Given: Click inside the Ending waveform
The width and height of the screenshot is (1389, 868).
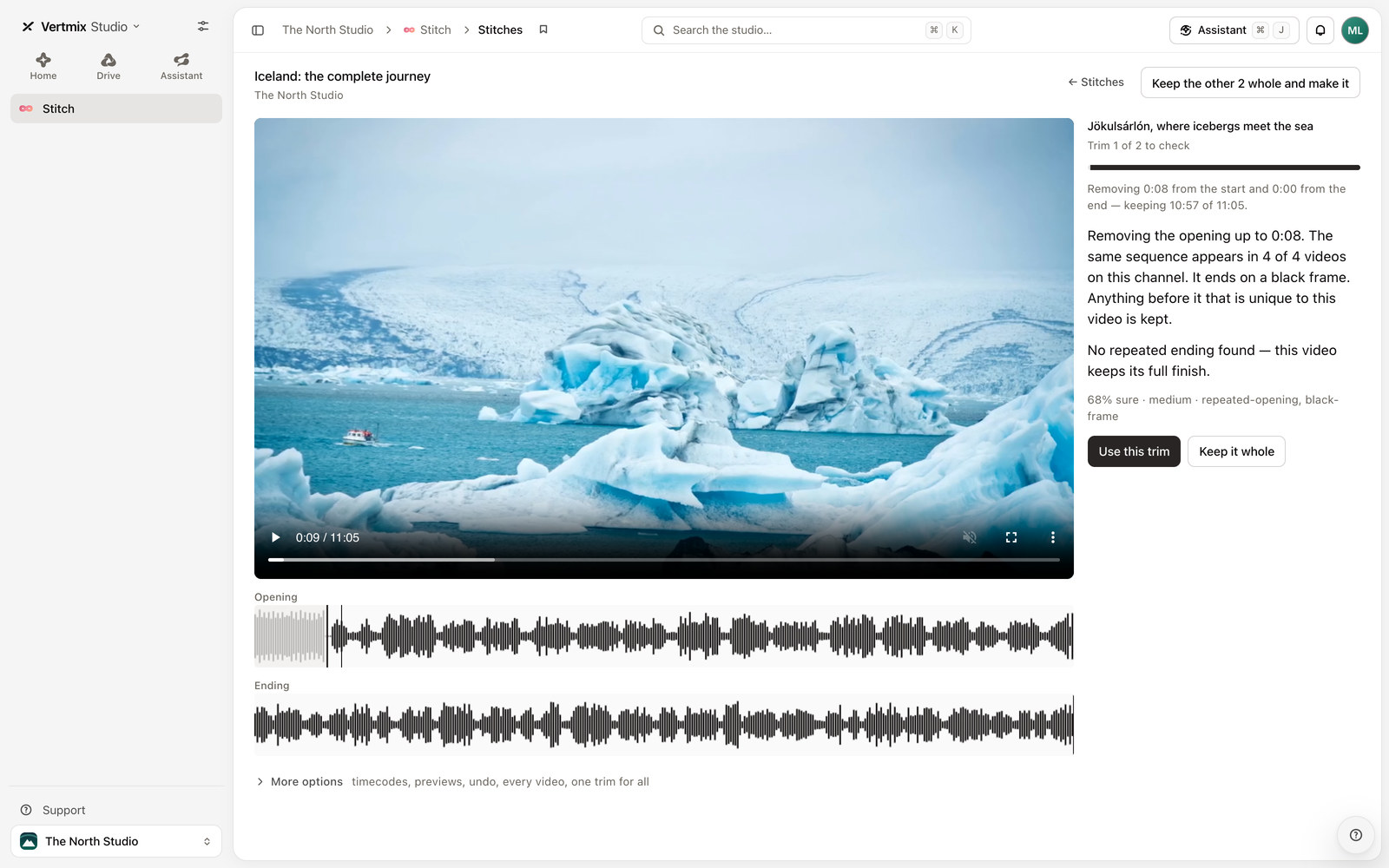Looking at the screenshot, I should [x=664, y=725].
